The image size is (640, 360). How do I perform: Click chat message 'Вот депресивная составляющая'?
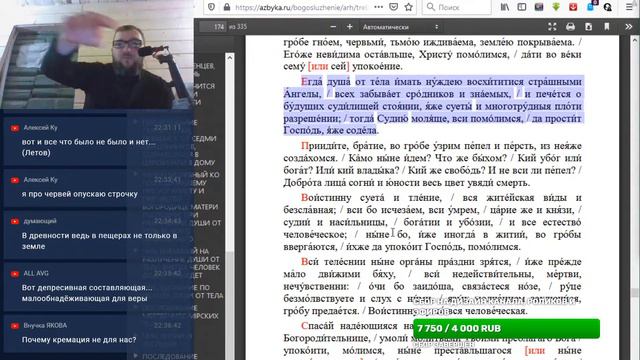point(87,293)
